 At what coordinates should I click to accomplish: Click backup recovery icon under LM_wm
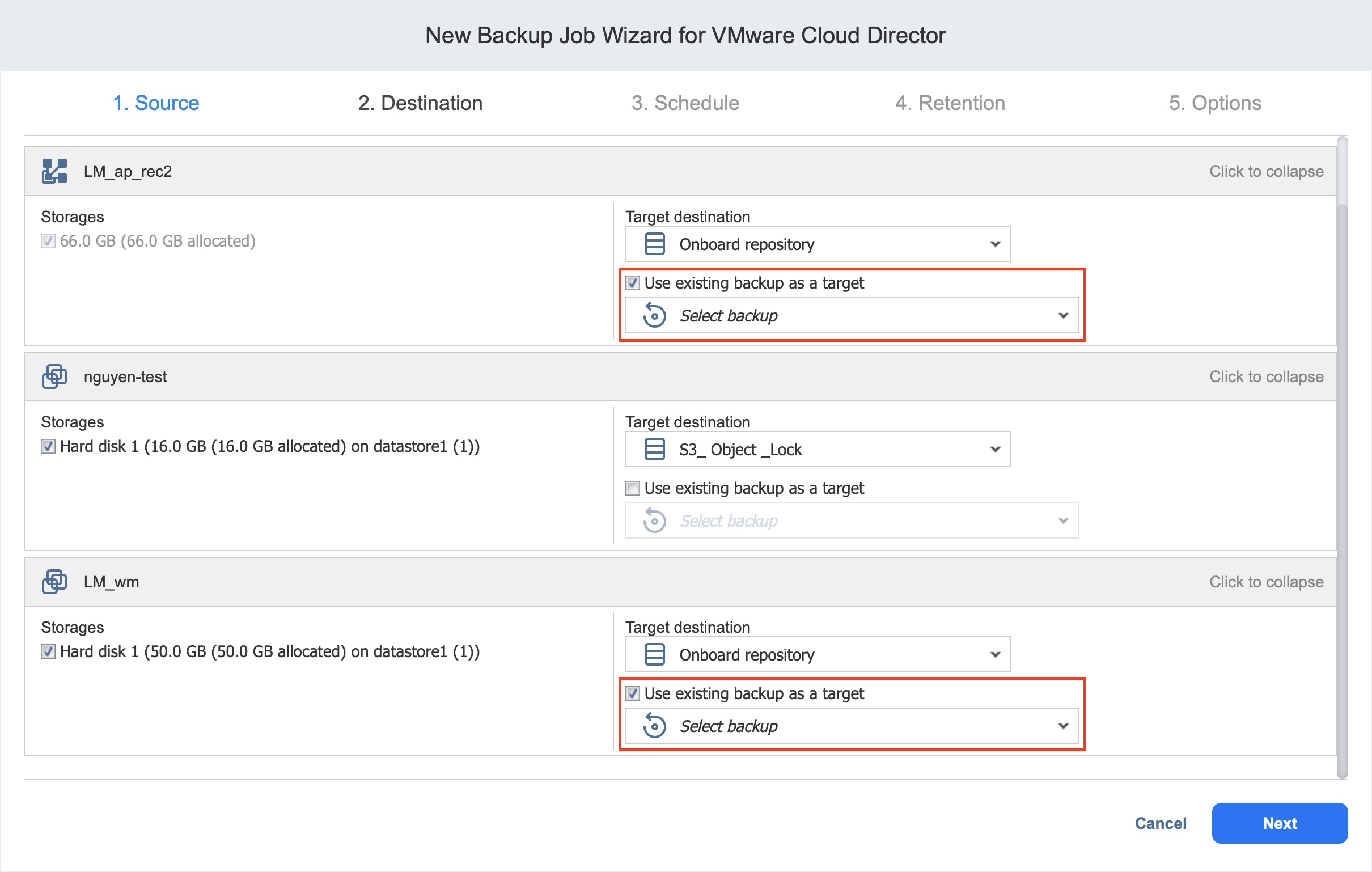coord(654,726)
